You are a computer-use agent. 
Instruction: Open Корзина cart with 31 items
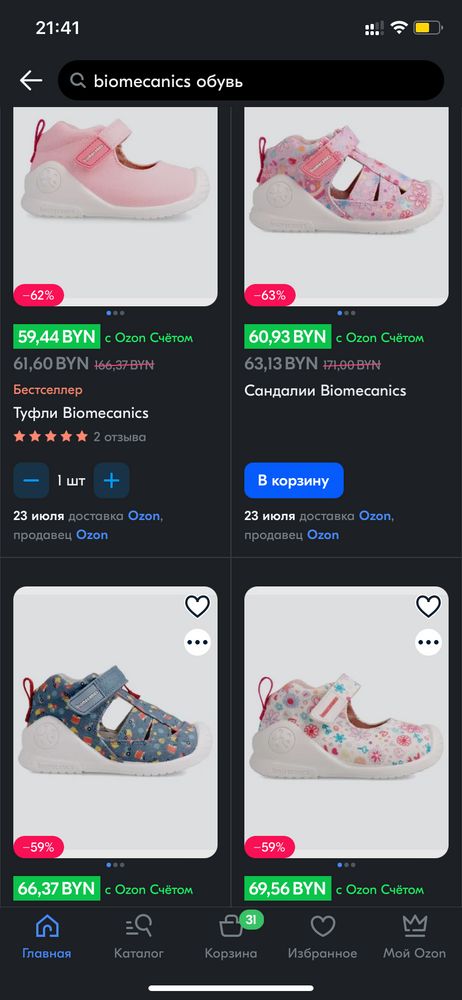coord(231,936)
